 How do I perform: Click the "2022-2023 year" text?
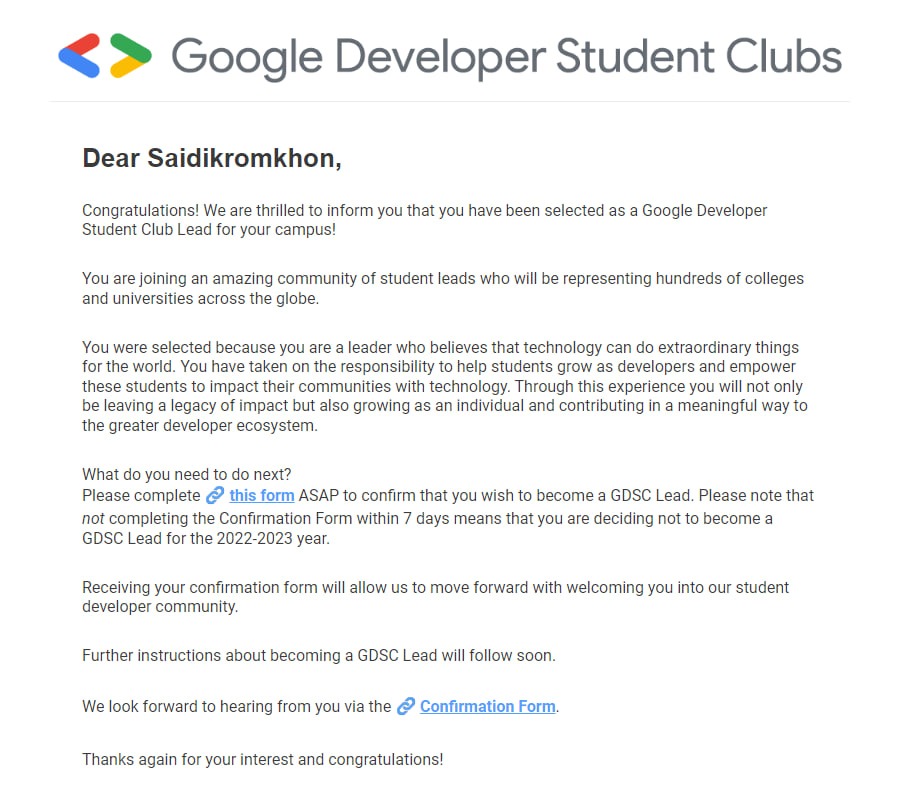pos(273,538)
